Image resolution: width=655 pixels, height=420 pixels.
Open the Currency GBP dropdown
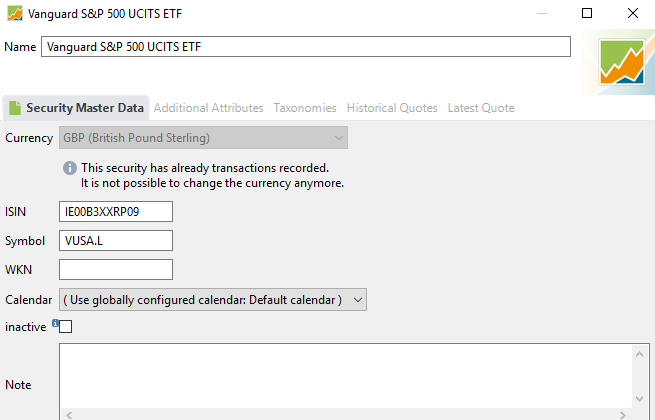tap(203, 138)
